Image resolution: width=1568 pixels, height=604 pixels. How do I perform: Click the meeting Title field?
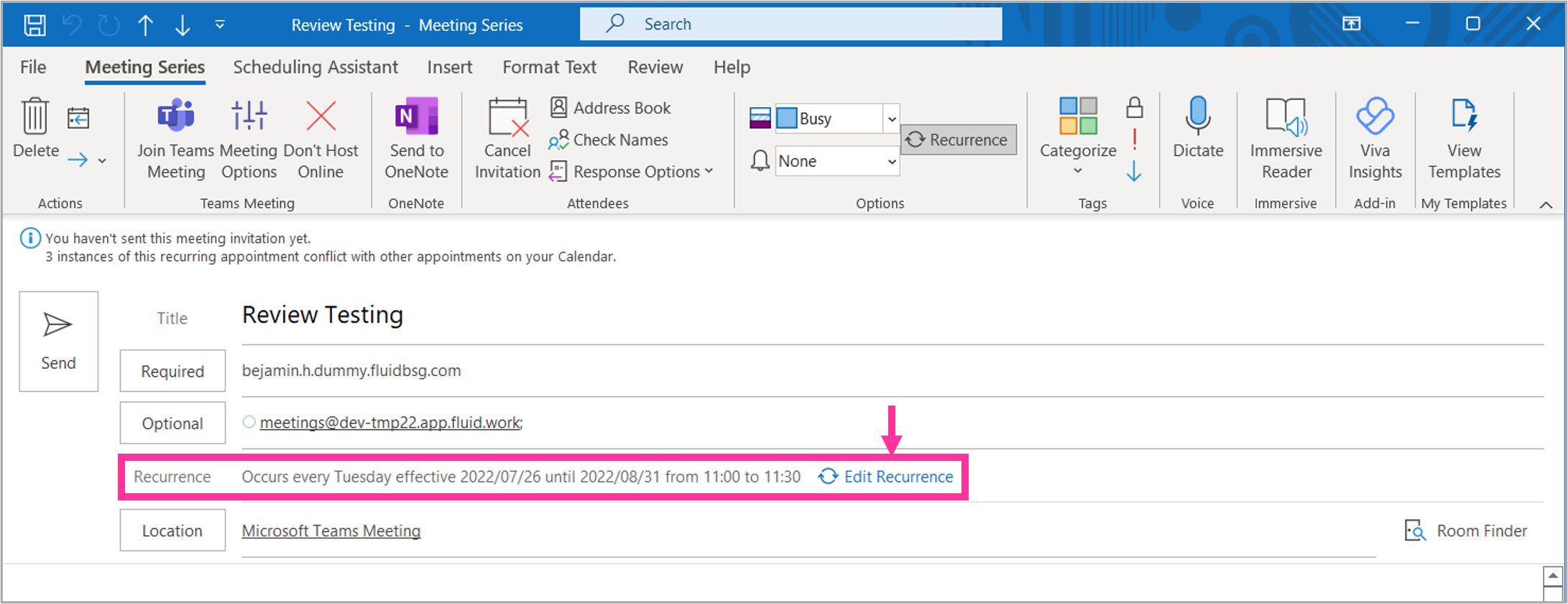click(891, 316)
